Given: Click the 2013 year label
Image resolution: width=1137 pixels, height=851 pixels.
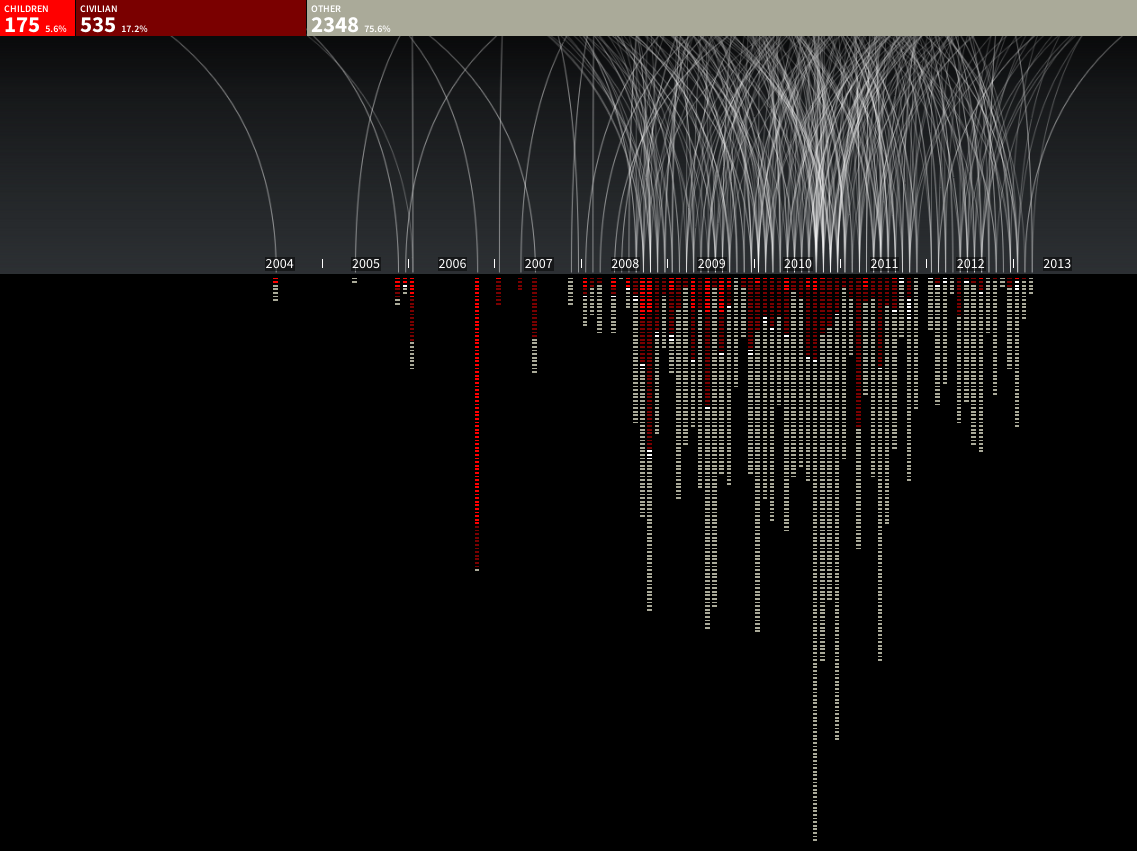Looking at the screenshot, I should pos(1057,264).
